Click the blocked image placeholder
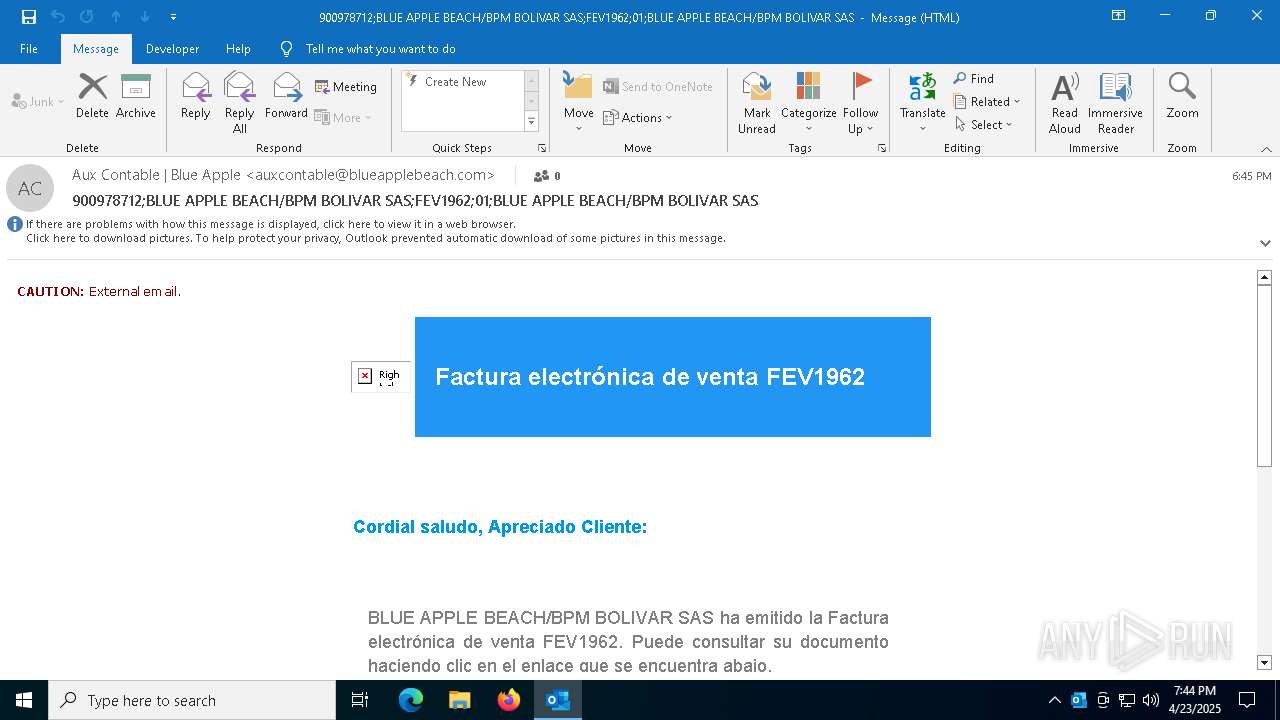This screenshot has height=720, width=1280. [381, 376]
